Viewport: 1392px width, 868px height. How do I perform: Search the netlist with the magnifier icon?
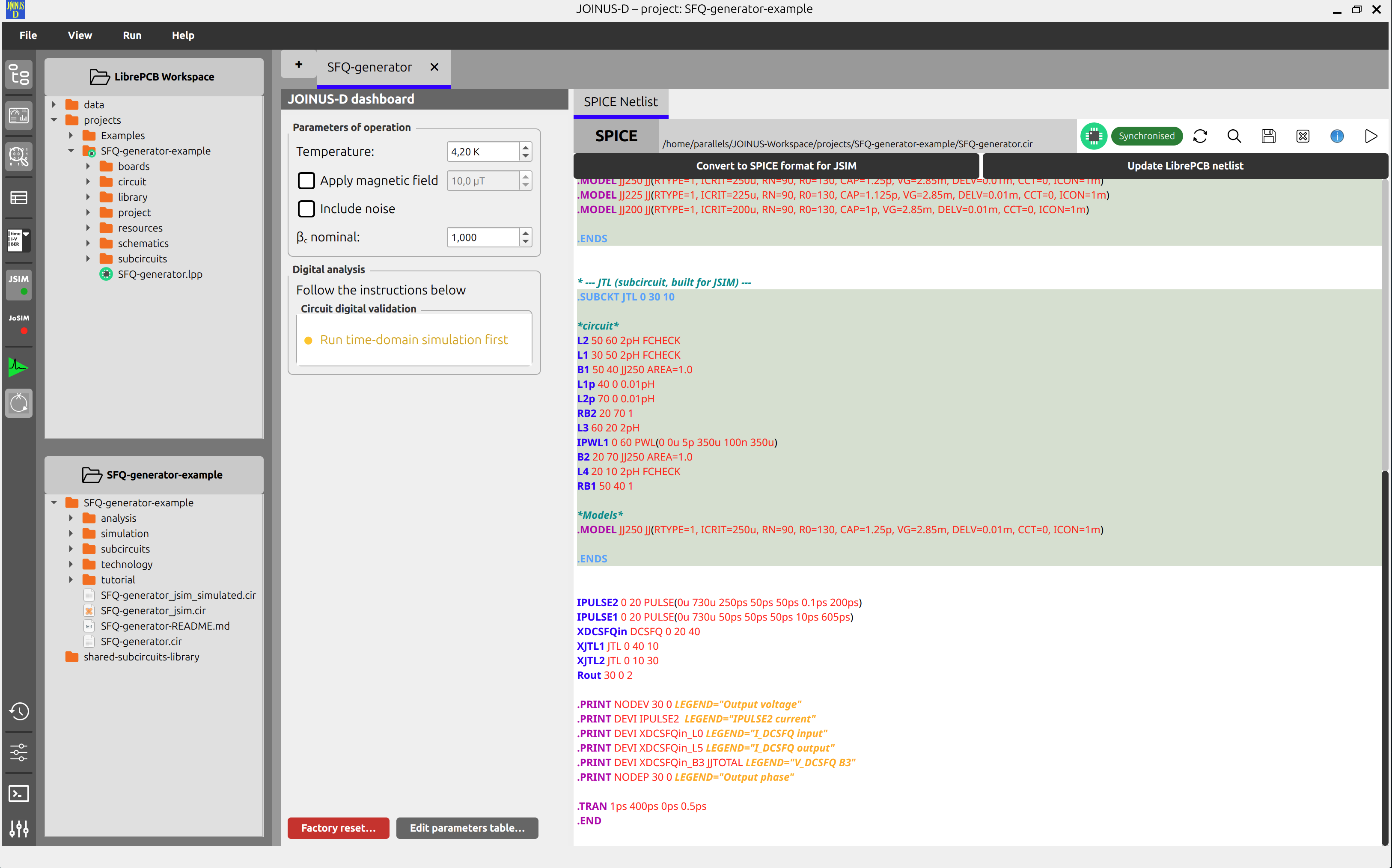pos(1234,136)
